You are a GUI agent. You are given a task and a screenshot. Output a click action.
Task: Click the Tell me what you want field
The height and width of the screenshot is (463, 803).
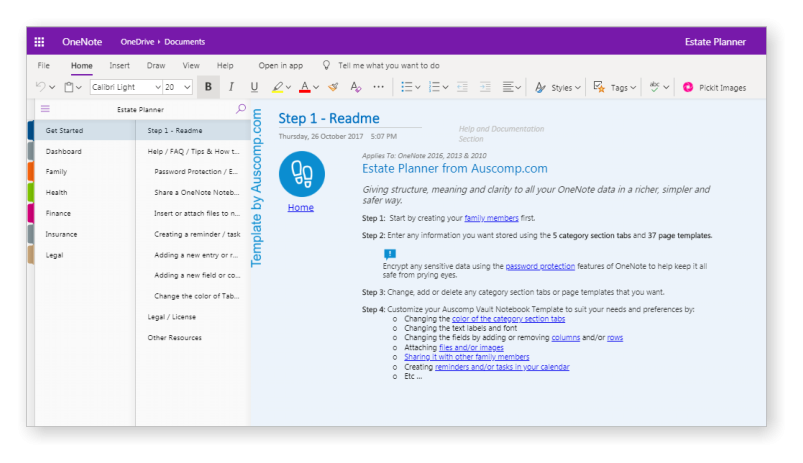[389, 66]
